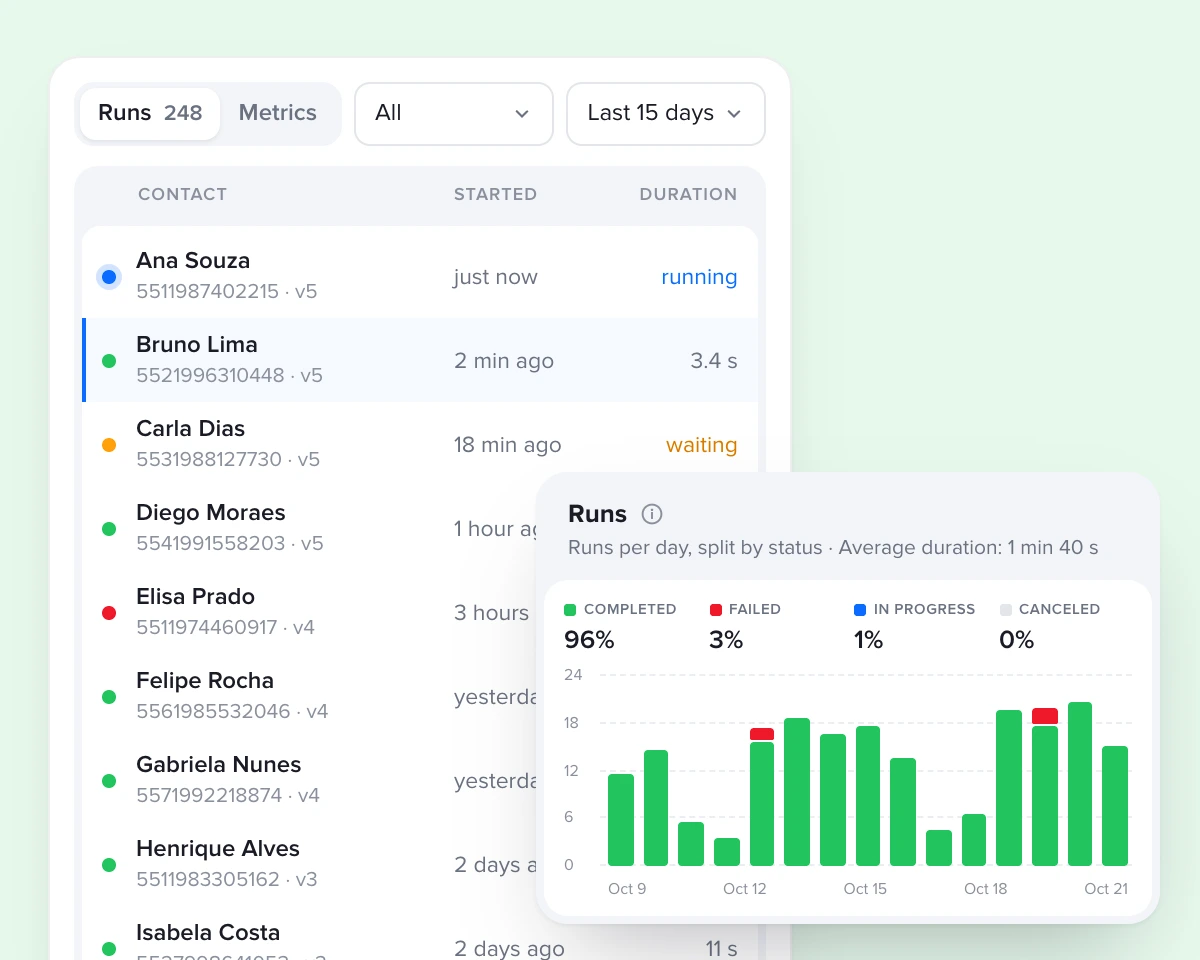Open the All filter dropdown
Viewport: 1200px width, 960px height.
coord(454,113)
